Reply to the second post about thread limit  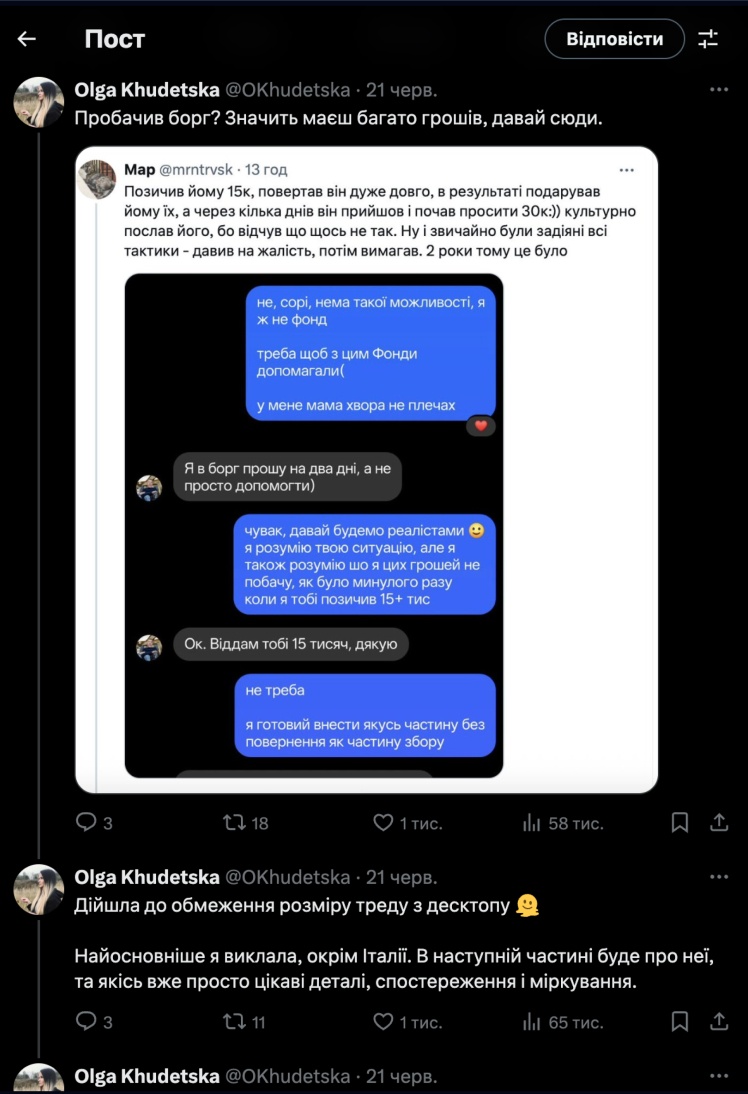87,1022
